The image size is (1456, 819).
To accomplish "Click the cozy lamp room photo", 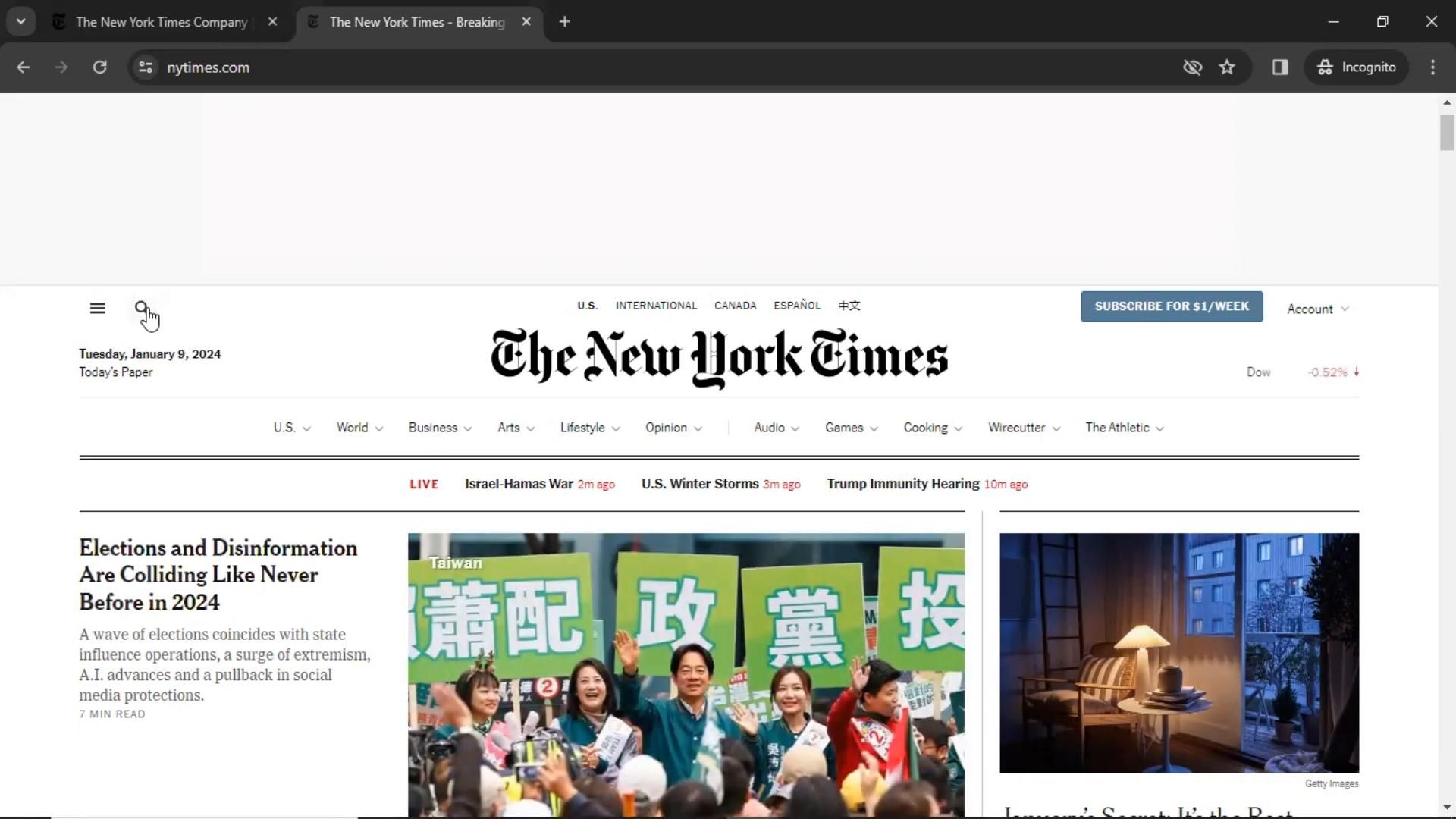I will point(1179,653).
